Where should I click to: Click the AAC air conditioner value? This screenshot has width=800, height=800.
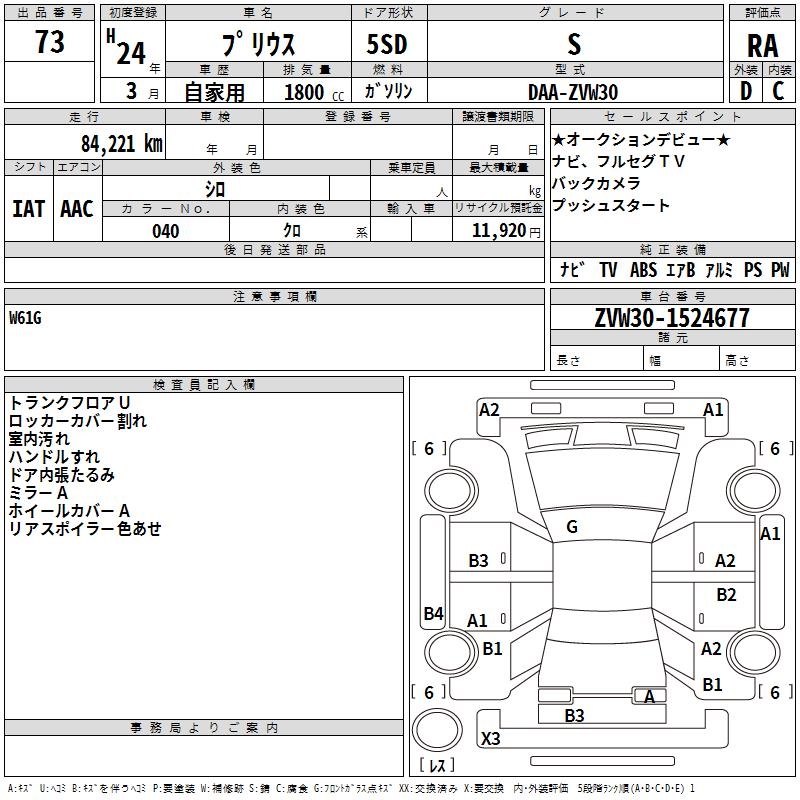coord(77,208)
